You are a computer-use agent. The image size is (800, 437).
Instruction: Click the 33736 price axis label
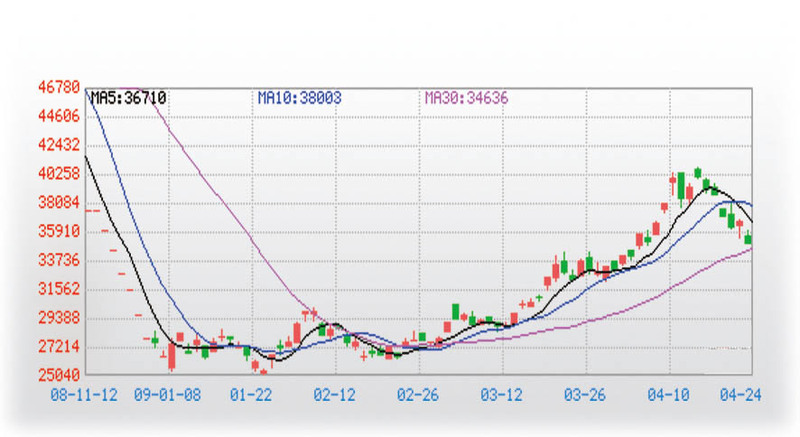tap(59, 261)
